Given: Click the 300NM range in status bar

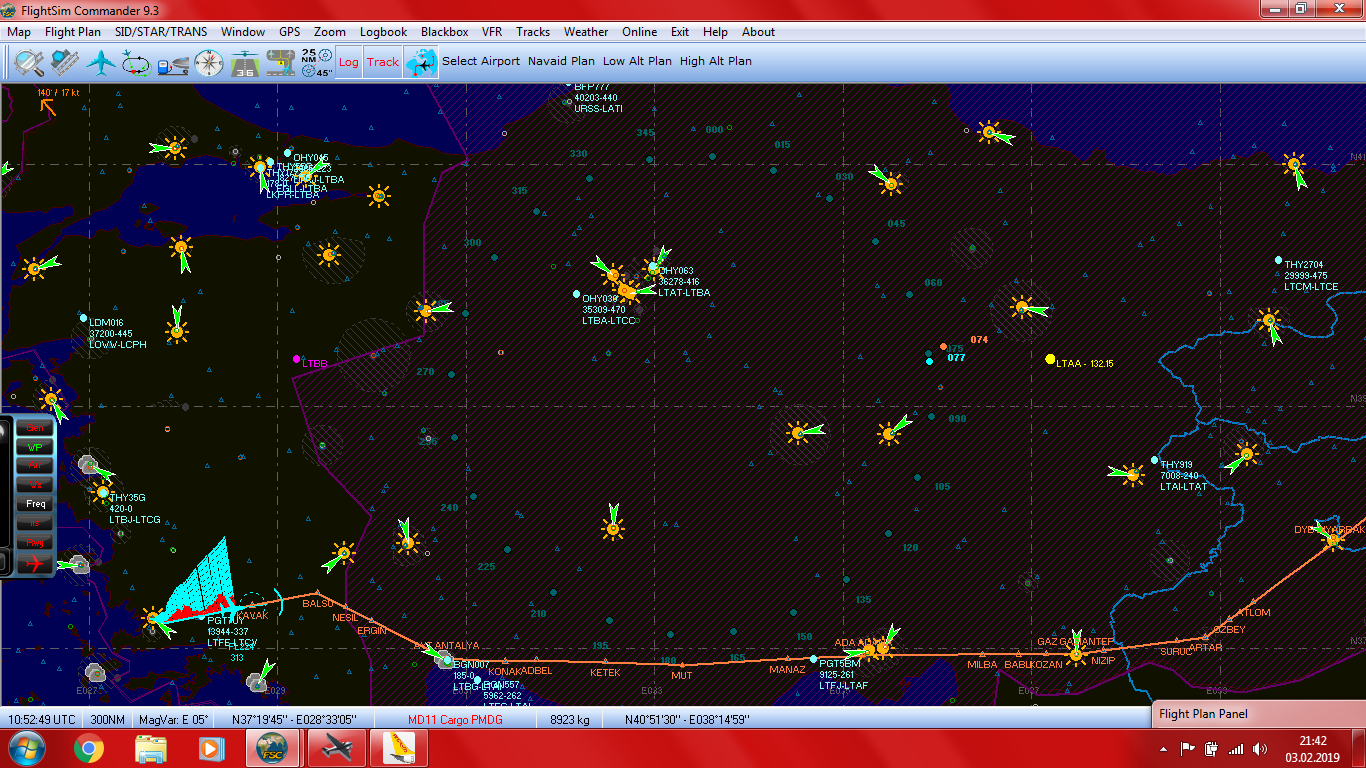Looking at the screenshot, I should point(107,720).
